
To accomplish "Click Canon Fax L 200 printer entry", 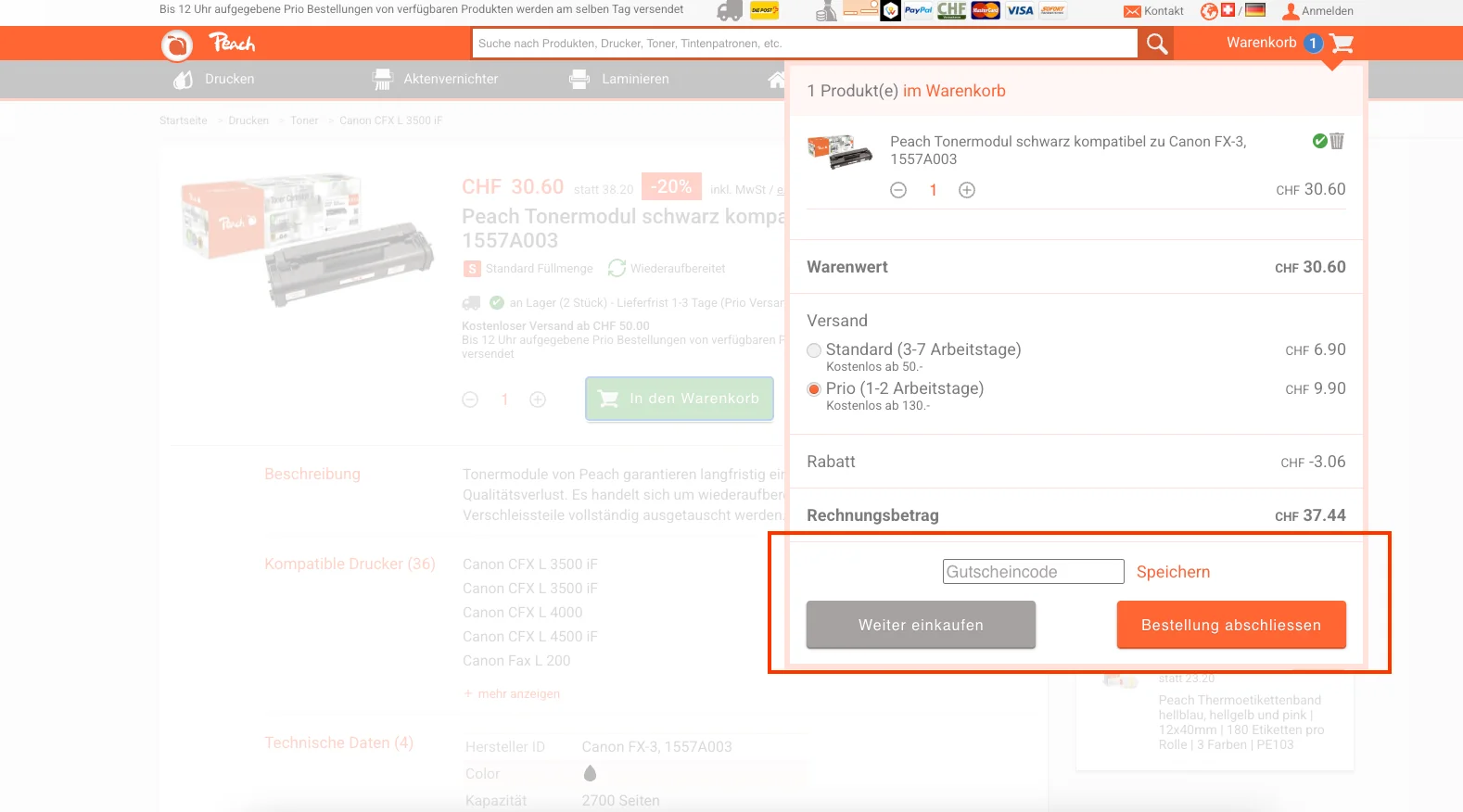I will click(x=516, y=661).
